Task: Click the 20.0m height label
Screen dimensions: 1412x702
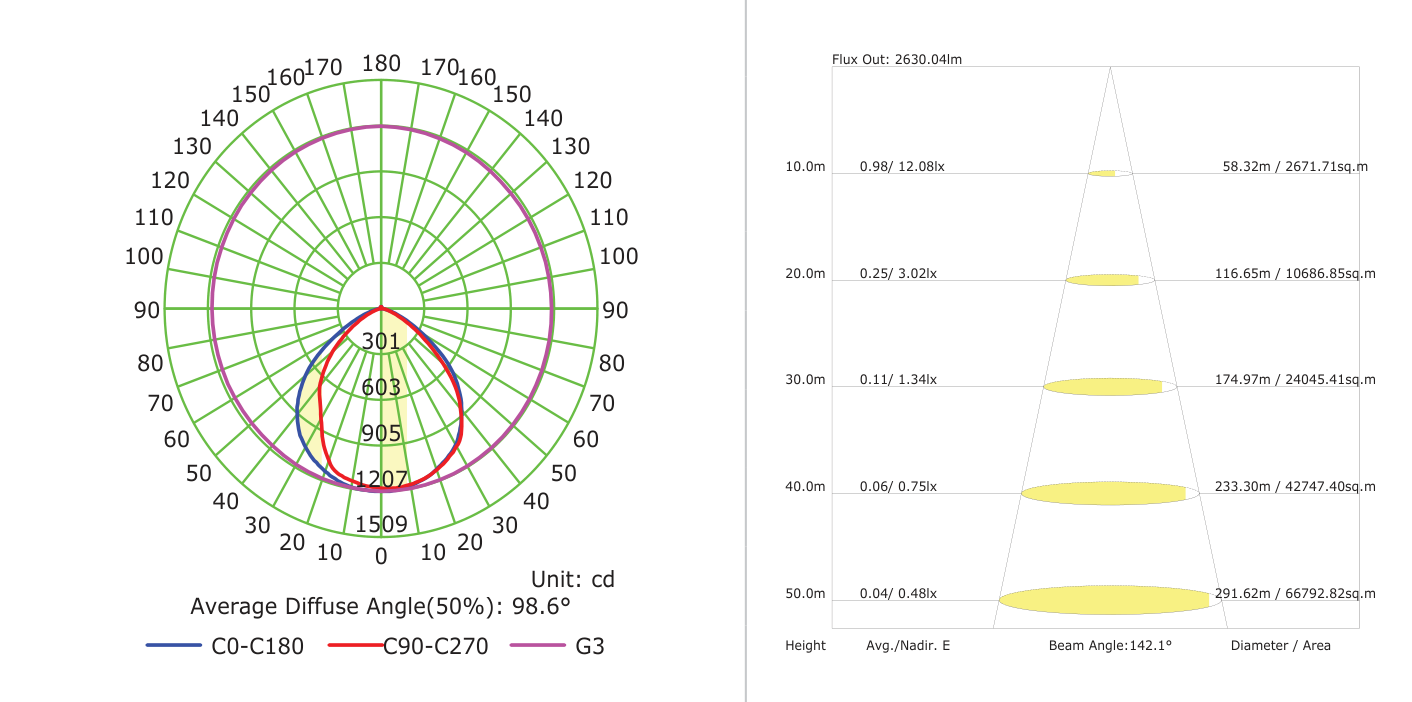Action: point(806,273)
